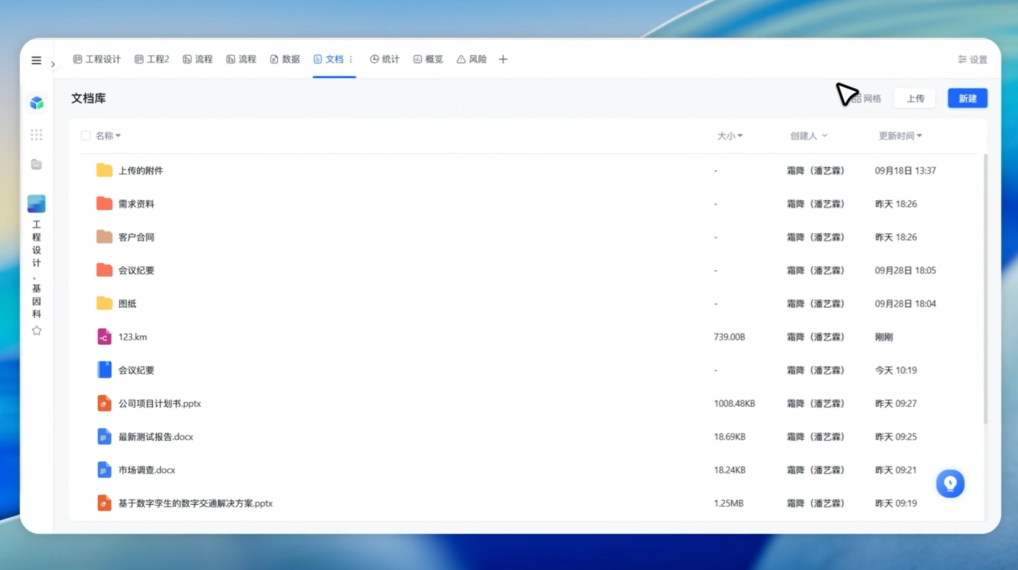Screen dimensions: 1018x570
Task: Click the vertical scrollbar of file list
Action: point(985,290)
